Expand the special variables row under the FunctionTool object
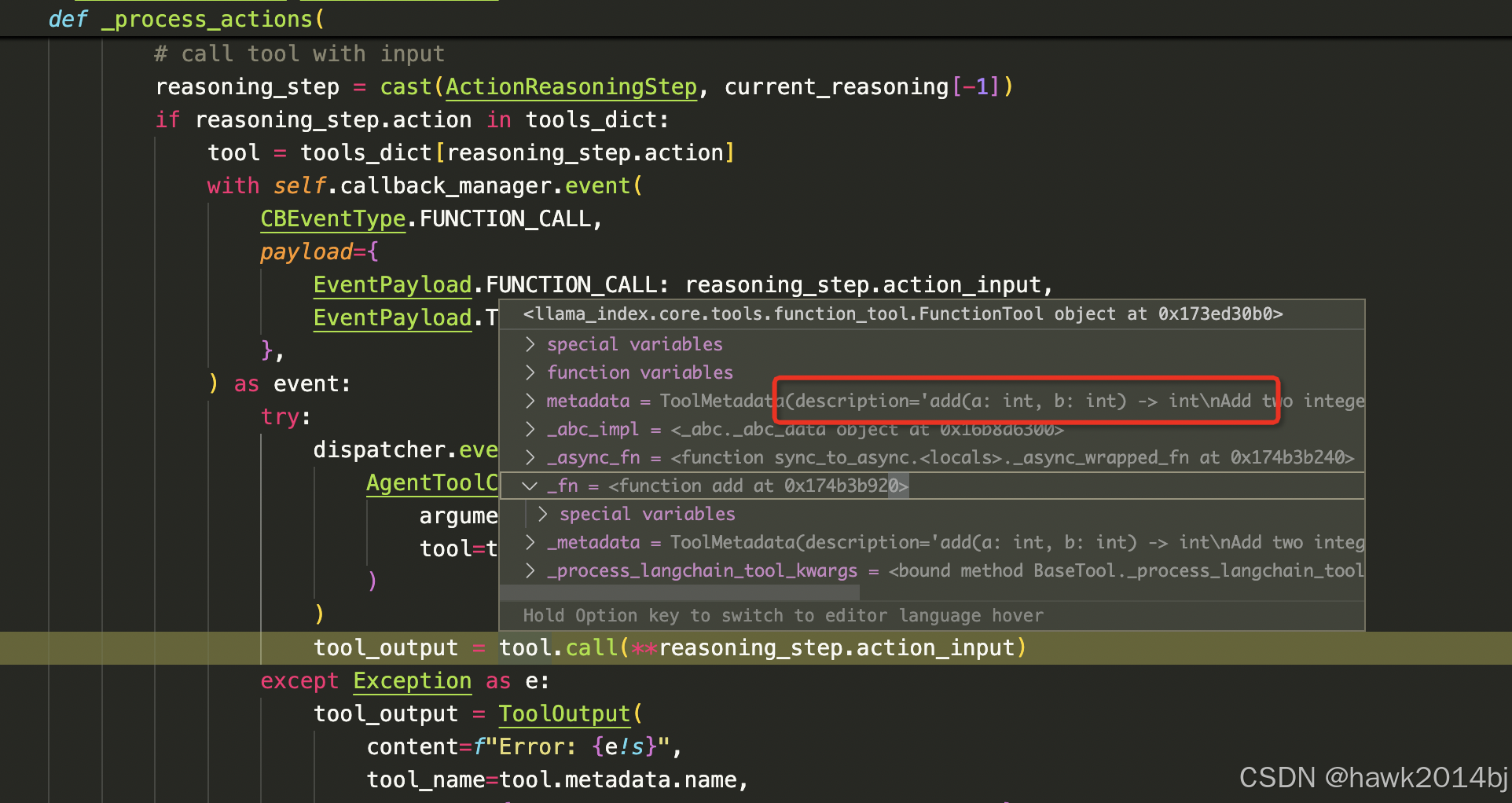This screenshot has width=1512, height=803. coord(530,344)
